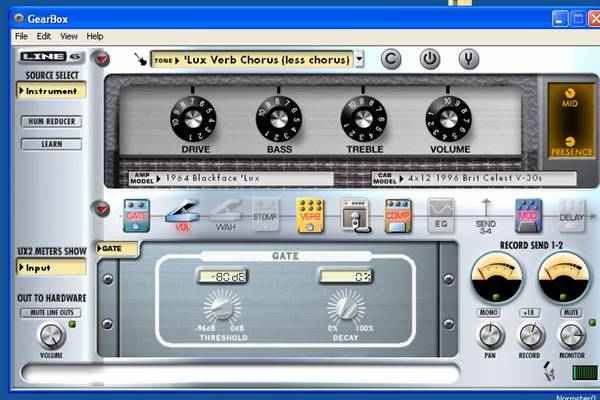Click the amp and microphone icon

pos(356,216)
